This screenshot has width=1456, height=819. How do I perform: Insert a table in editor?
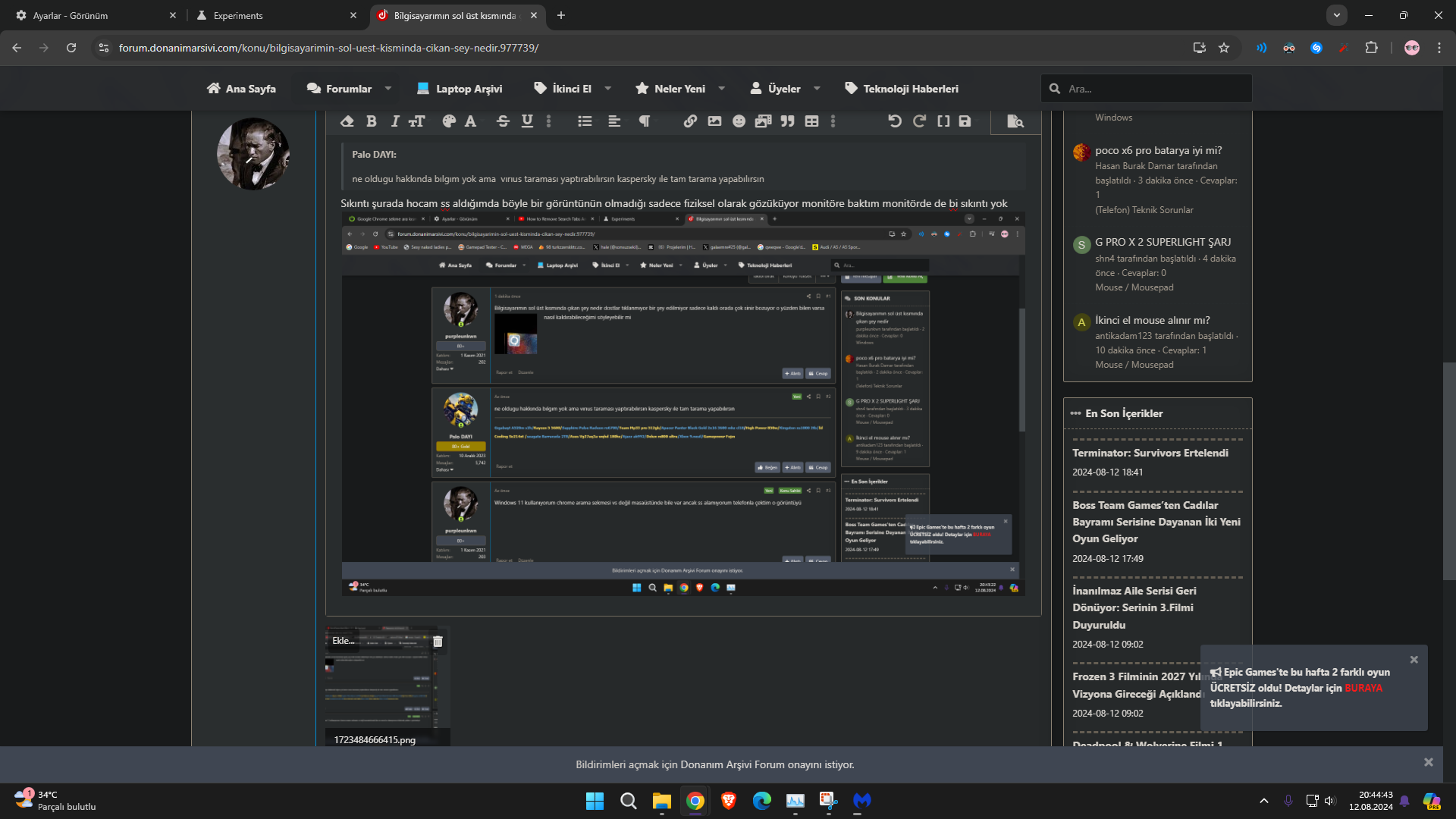coord(811,121)
